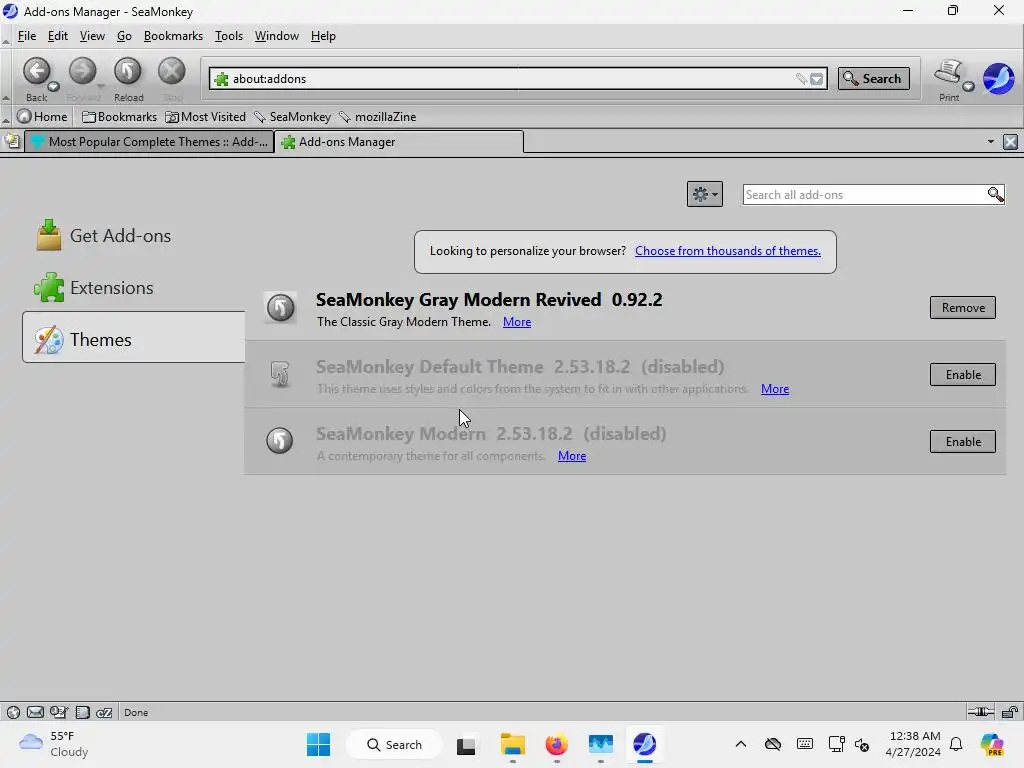This screenshot has height=768, width=1024.
Task: Click Choose from thousands of themes link
Action: point(728,251)
